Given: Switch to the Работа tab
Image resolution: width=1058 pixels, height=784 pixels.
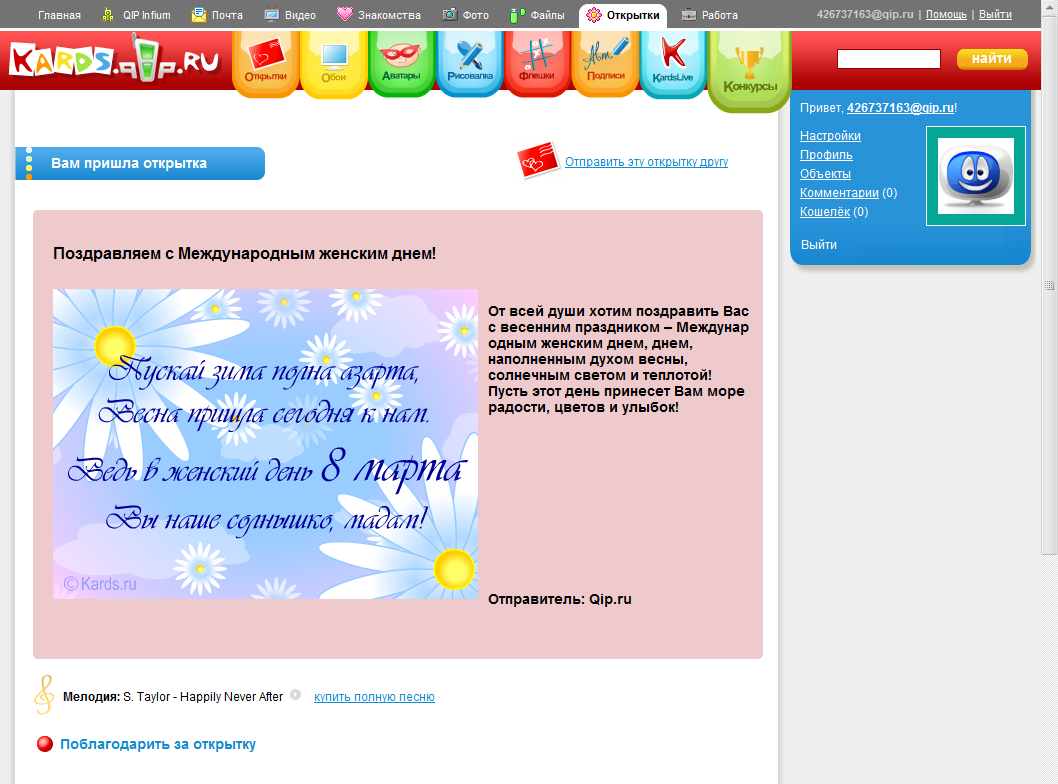Looking at the screenshot, I should click(719, 15).
